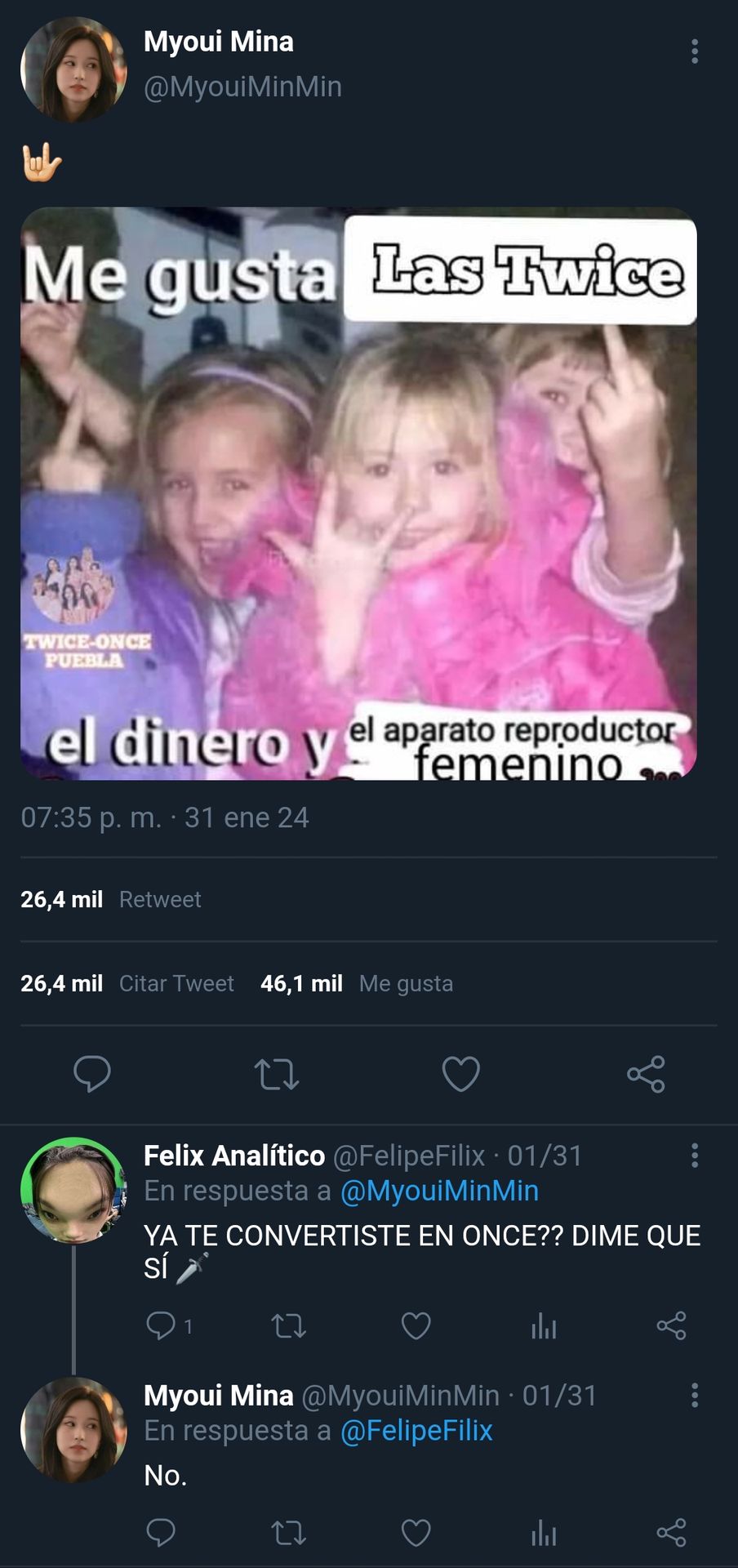Share the main tweet

click(646, 1074)
